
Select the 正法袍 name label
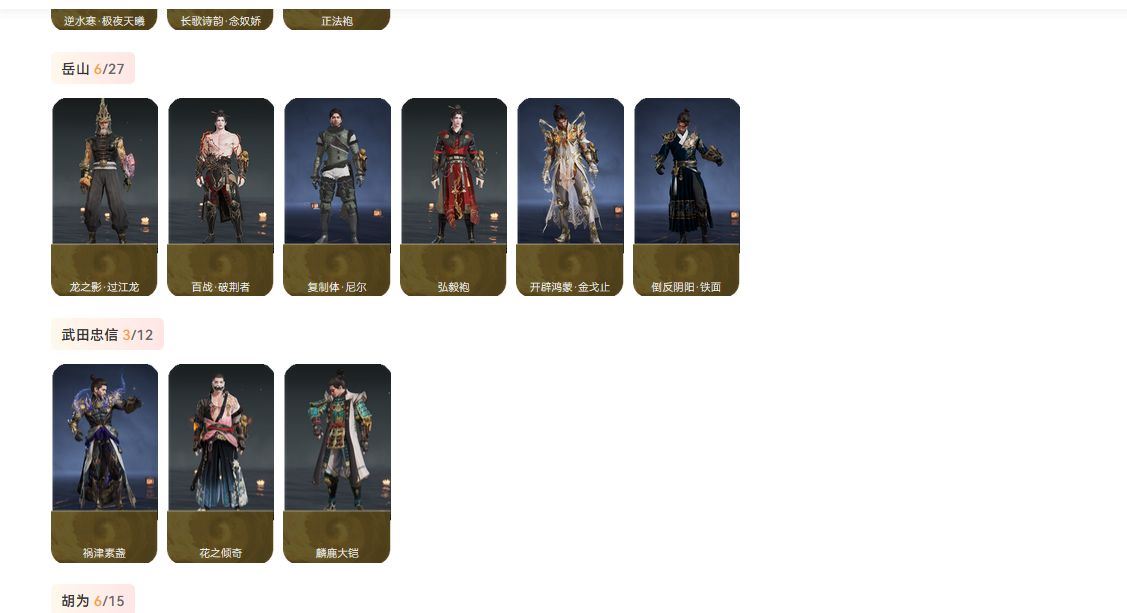337,19
